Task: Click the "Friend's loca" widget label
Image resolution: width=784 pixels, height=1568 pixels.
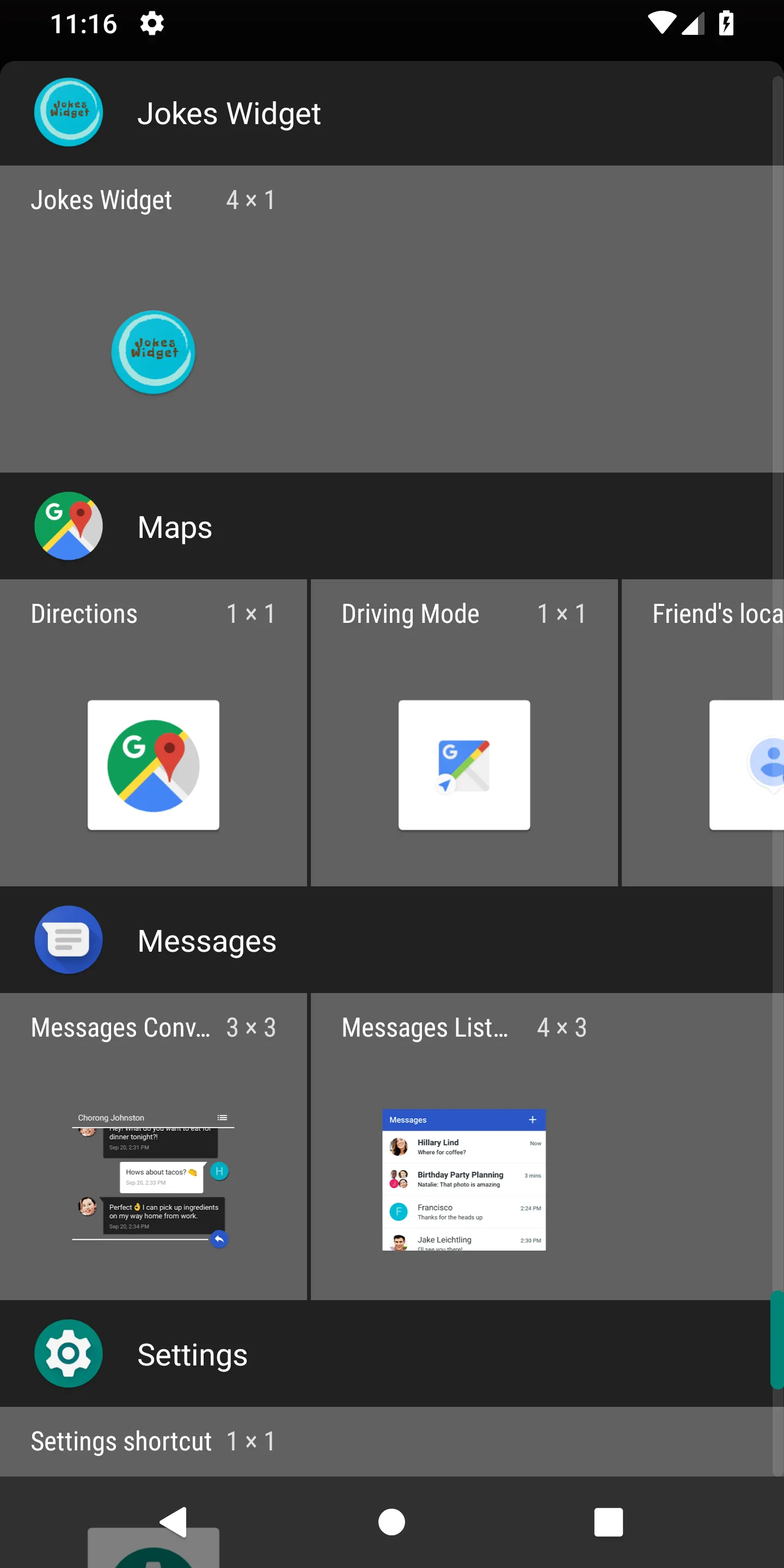Action: [x=718, y=614]
